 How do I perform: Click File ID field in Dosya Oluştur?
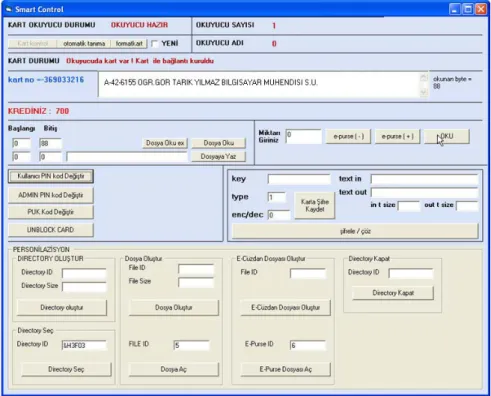[196, 269]
